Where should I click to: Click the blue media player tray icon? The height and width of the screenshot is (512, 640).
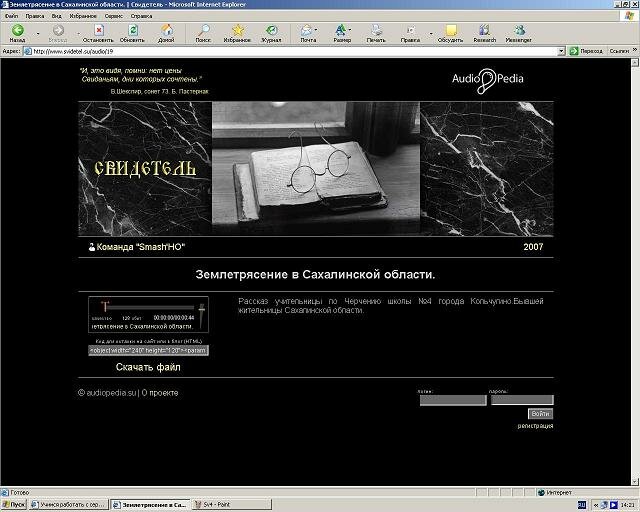(x=613, y=505)
